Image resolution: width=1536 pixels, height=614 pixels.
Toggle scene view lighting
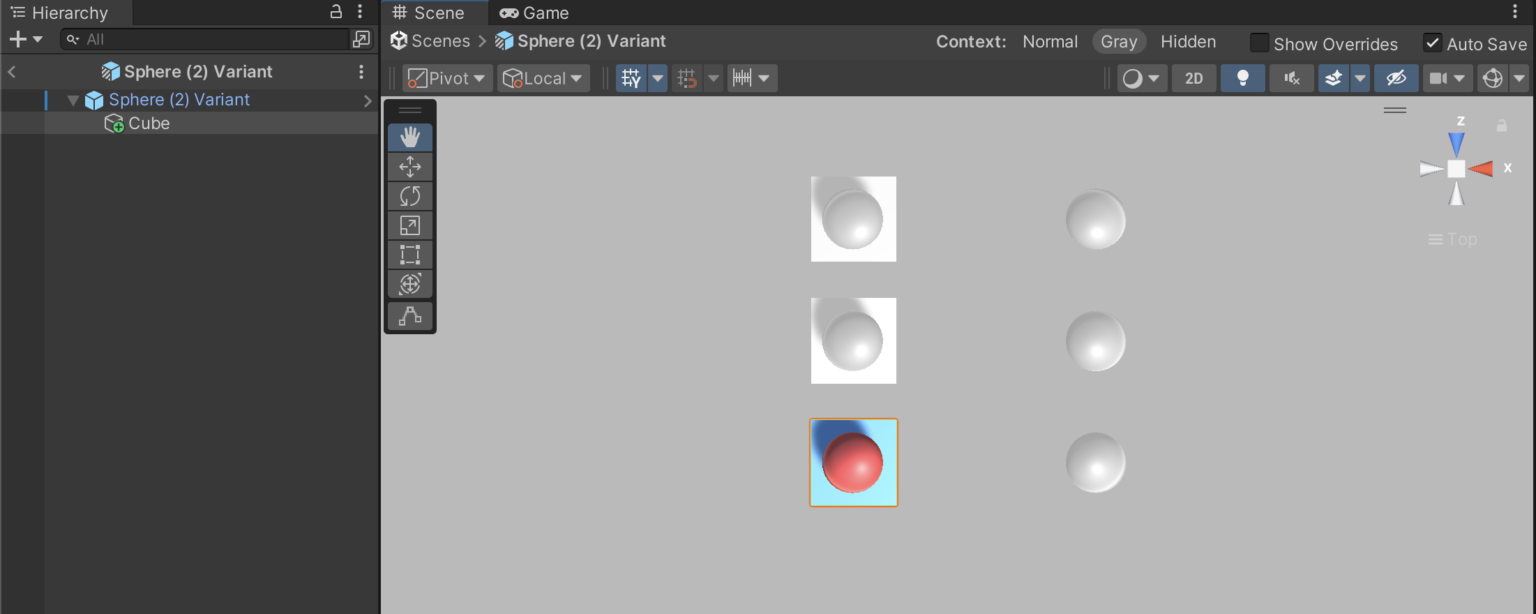(1243, 77)
